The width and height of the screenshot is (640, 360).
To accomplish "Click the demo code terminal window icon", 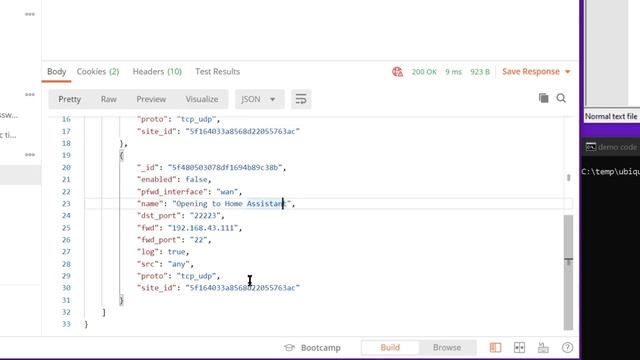I will click(591, 147).
